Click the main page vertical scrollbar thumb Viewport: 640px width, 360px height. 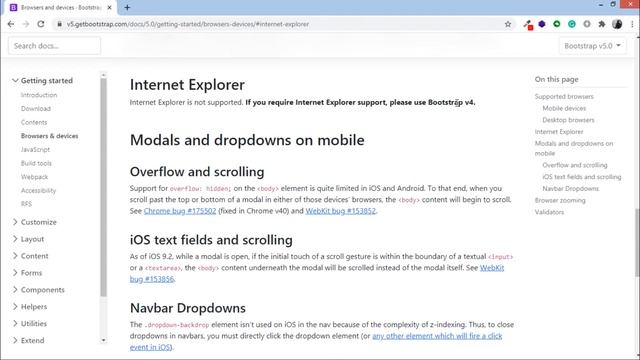coord(637,243)
